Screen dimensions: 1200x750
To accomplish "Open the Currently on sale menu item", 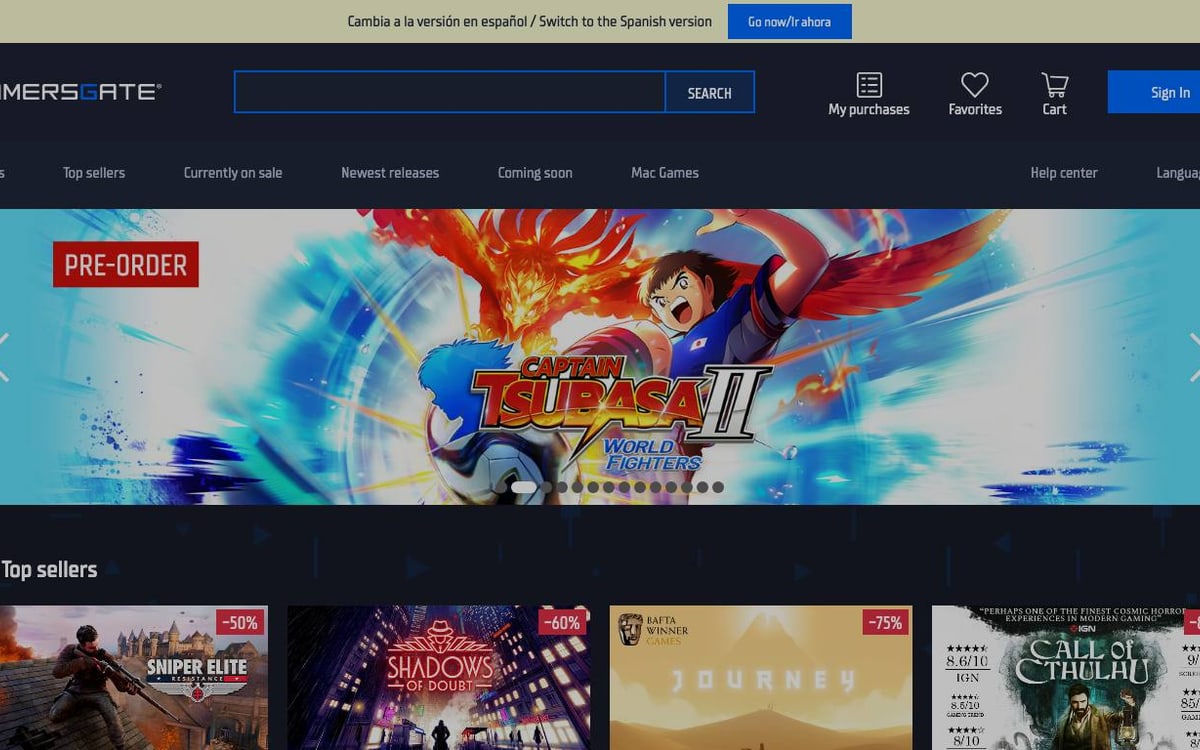I will pos(233,173).
